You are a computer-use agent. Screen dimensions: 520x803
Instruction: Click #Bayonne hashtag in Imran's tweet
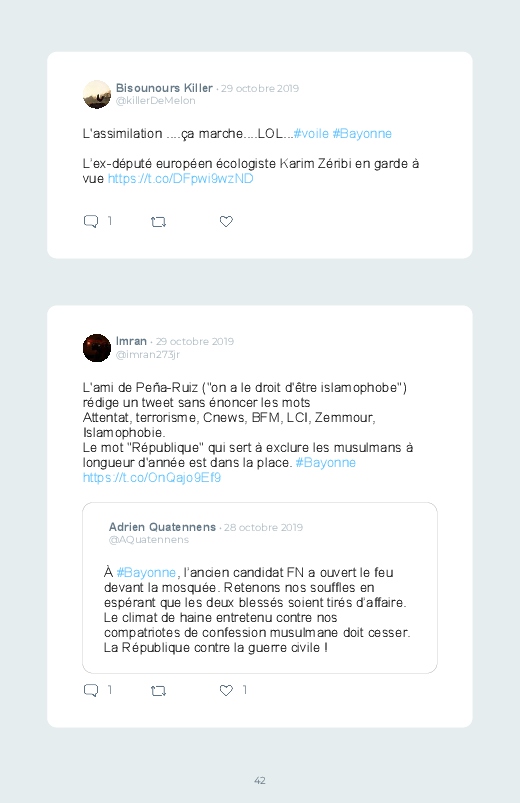click(x=325, y=463)
